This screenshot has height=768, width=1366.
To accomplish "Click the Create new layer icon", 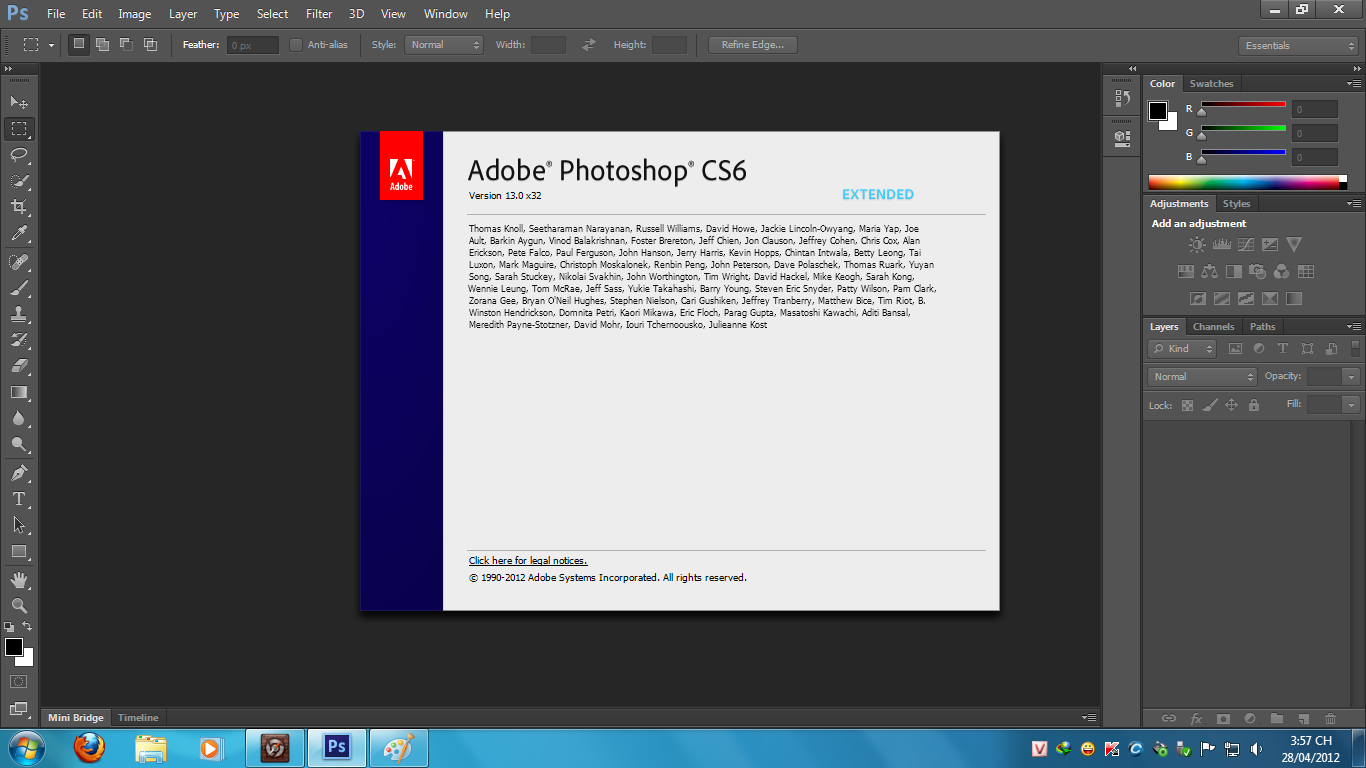I will [1303, 718].
